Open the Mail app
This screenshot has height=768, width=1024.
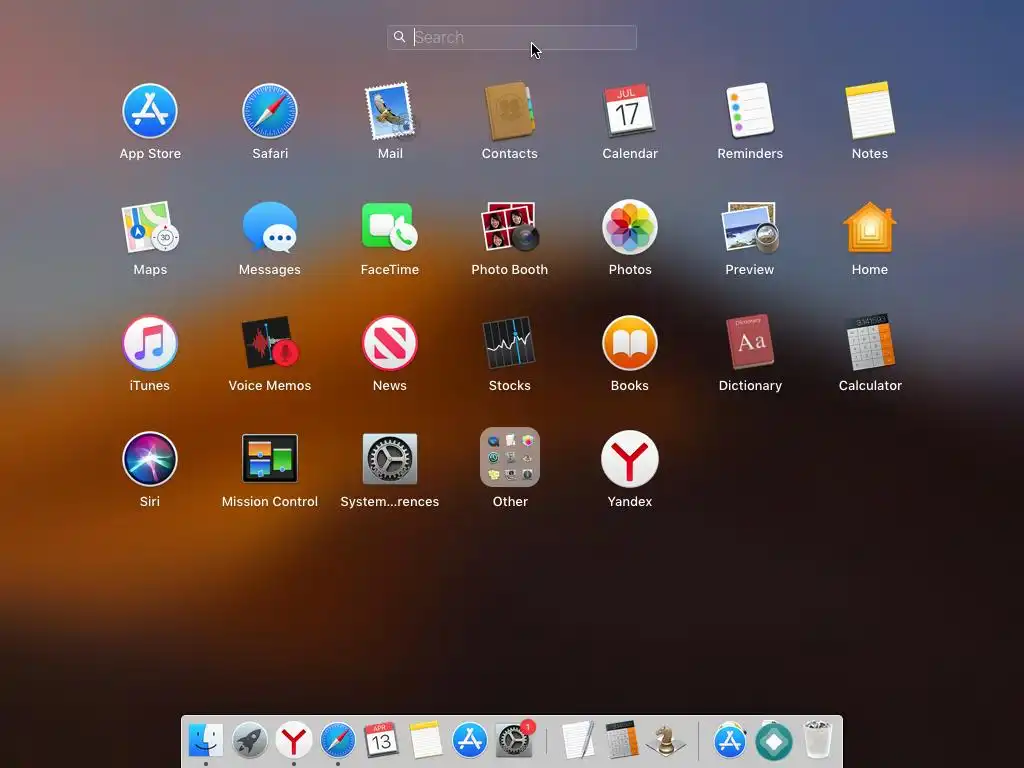click(390, 111)
